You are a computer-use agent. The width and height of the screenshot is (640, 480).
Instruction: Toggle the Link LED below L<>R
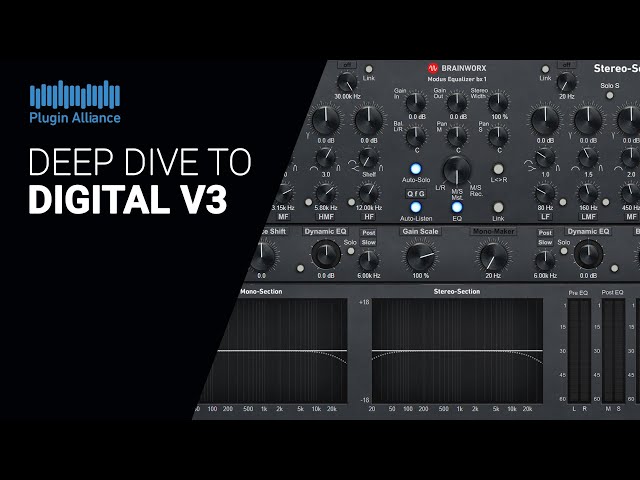[498, 207]
